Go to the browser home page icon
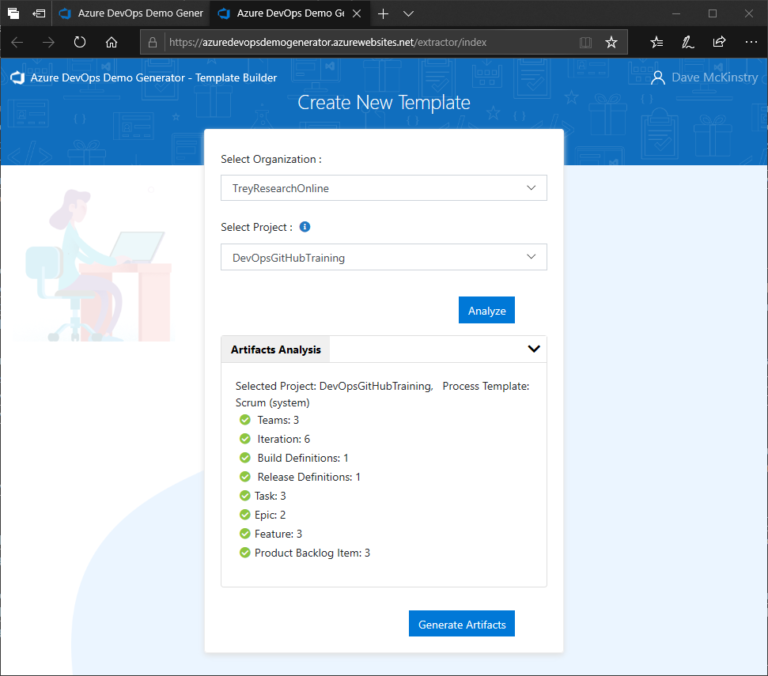Screen dimensions: 768x676 point(112,42)
